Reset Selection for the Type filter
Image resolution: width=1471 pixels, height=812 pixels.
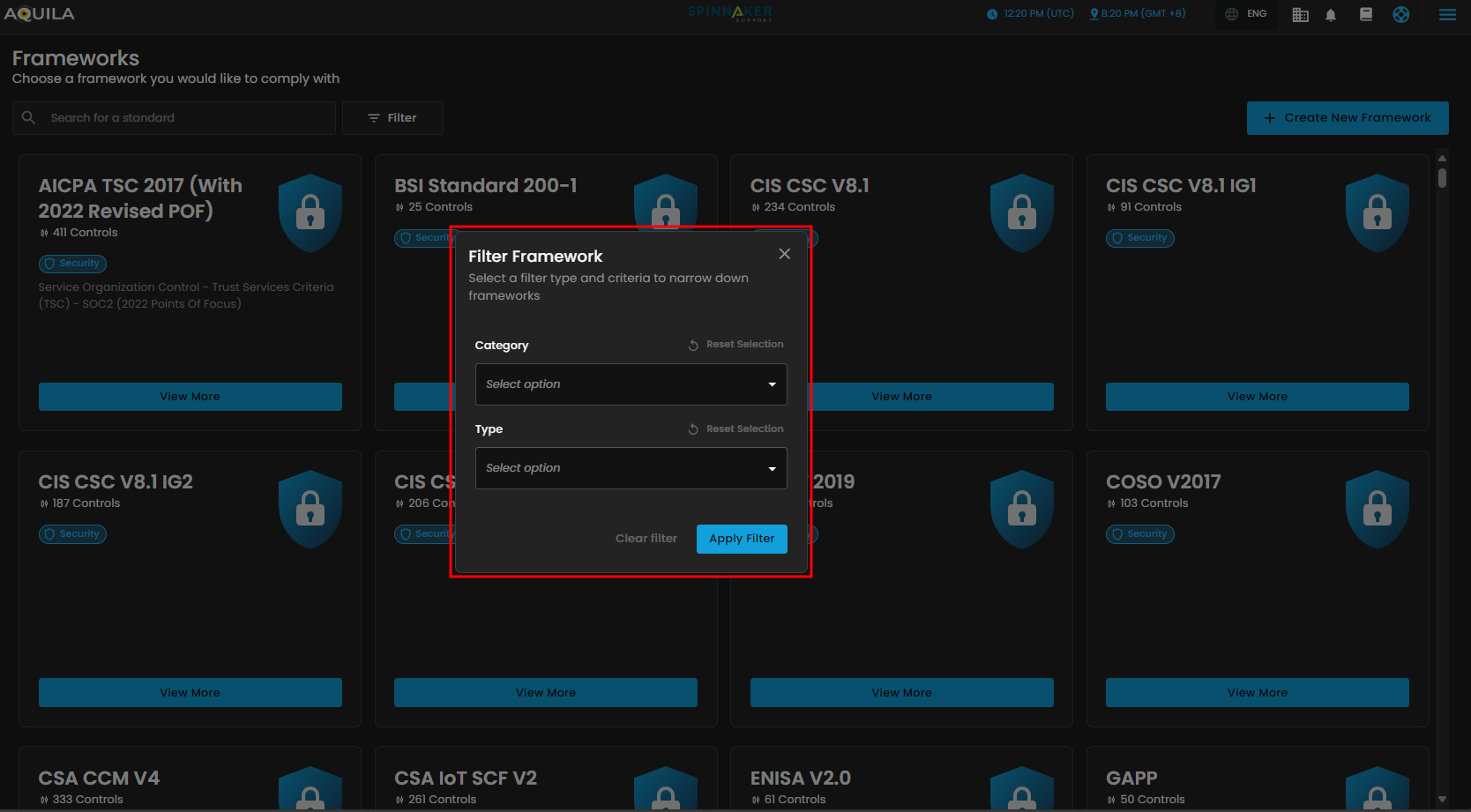click(x=736, y=429)
